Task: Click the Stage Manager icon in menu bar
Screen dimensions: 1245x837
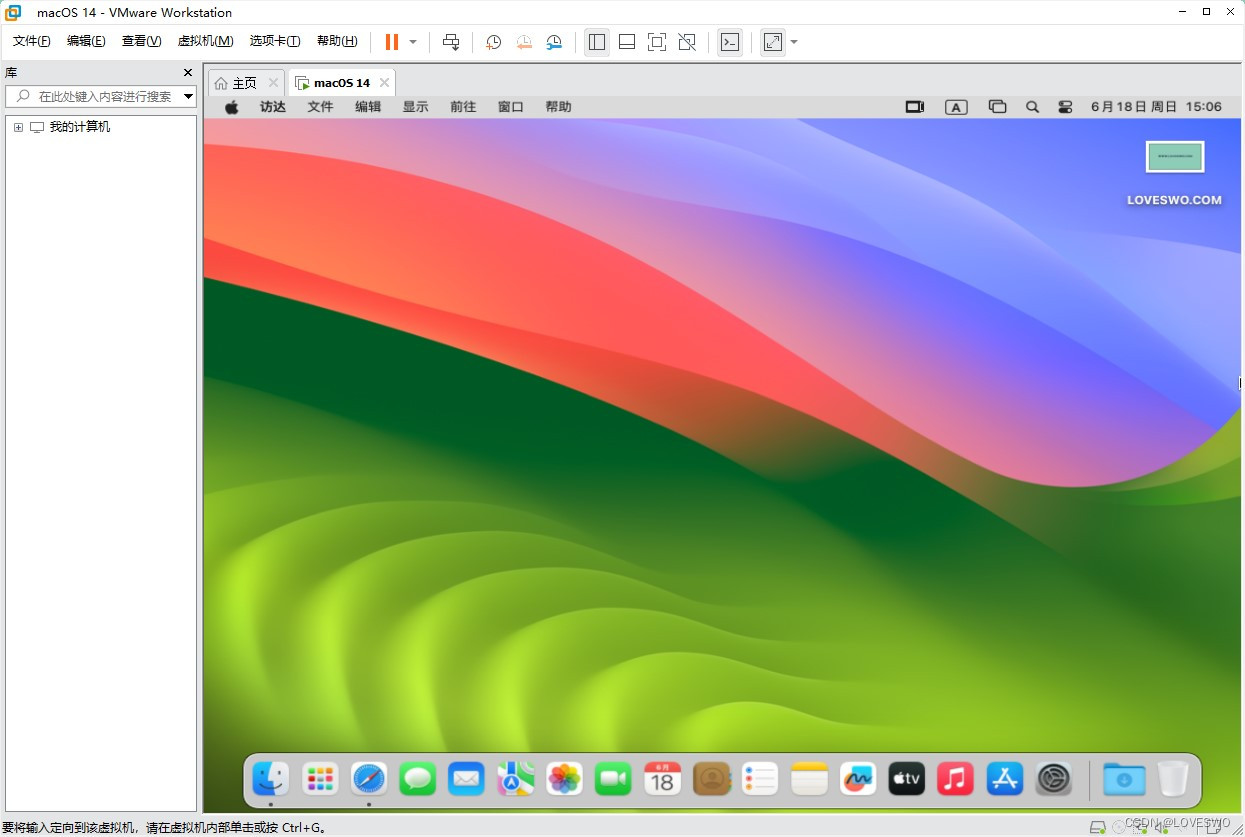Action: point(997,107)
